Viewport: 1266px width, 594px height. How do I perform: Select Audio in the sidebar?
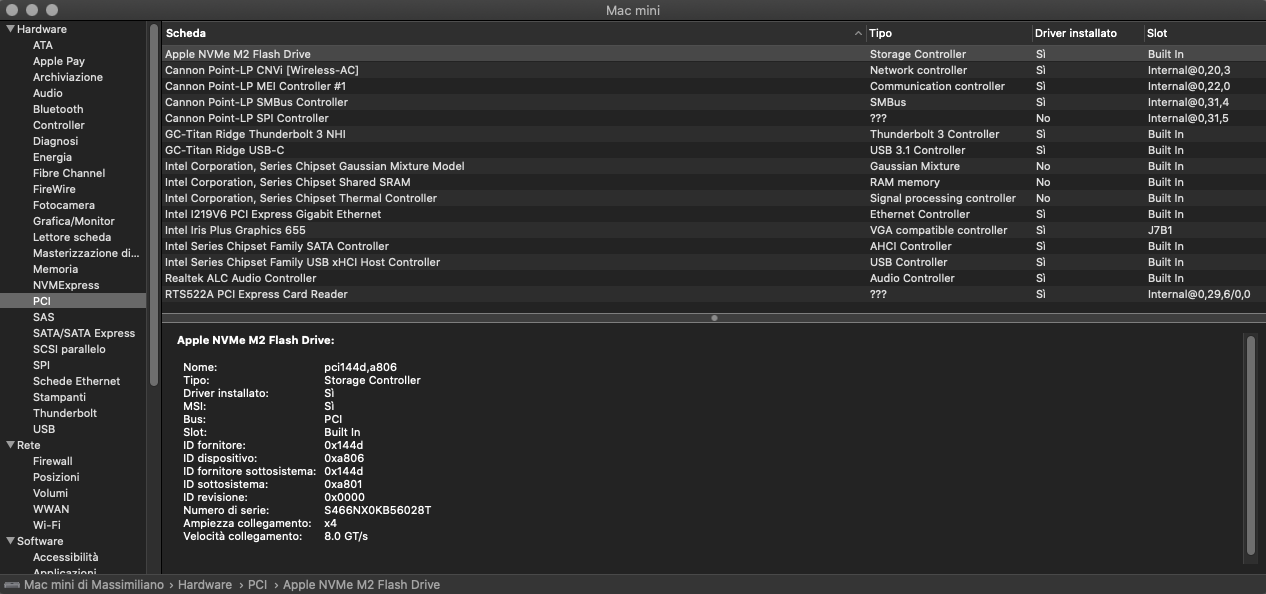pyautogui.click(x=48, y=93)
